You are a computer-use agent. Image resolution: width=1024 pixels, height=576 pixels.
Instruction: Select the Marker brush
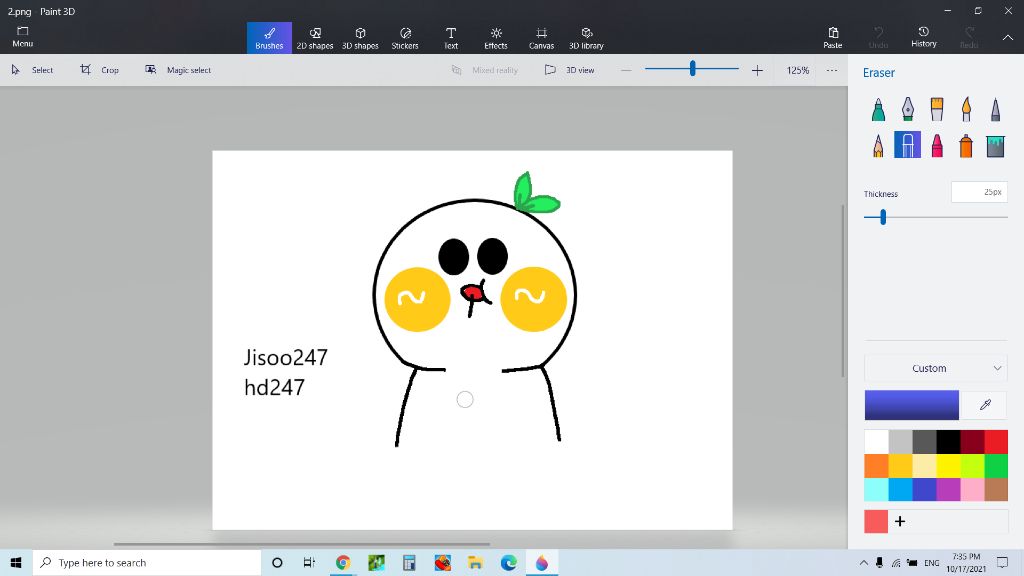tap(878, 109)
